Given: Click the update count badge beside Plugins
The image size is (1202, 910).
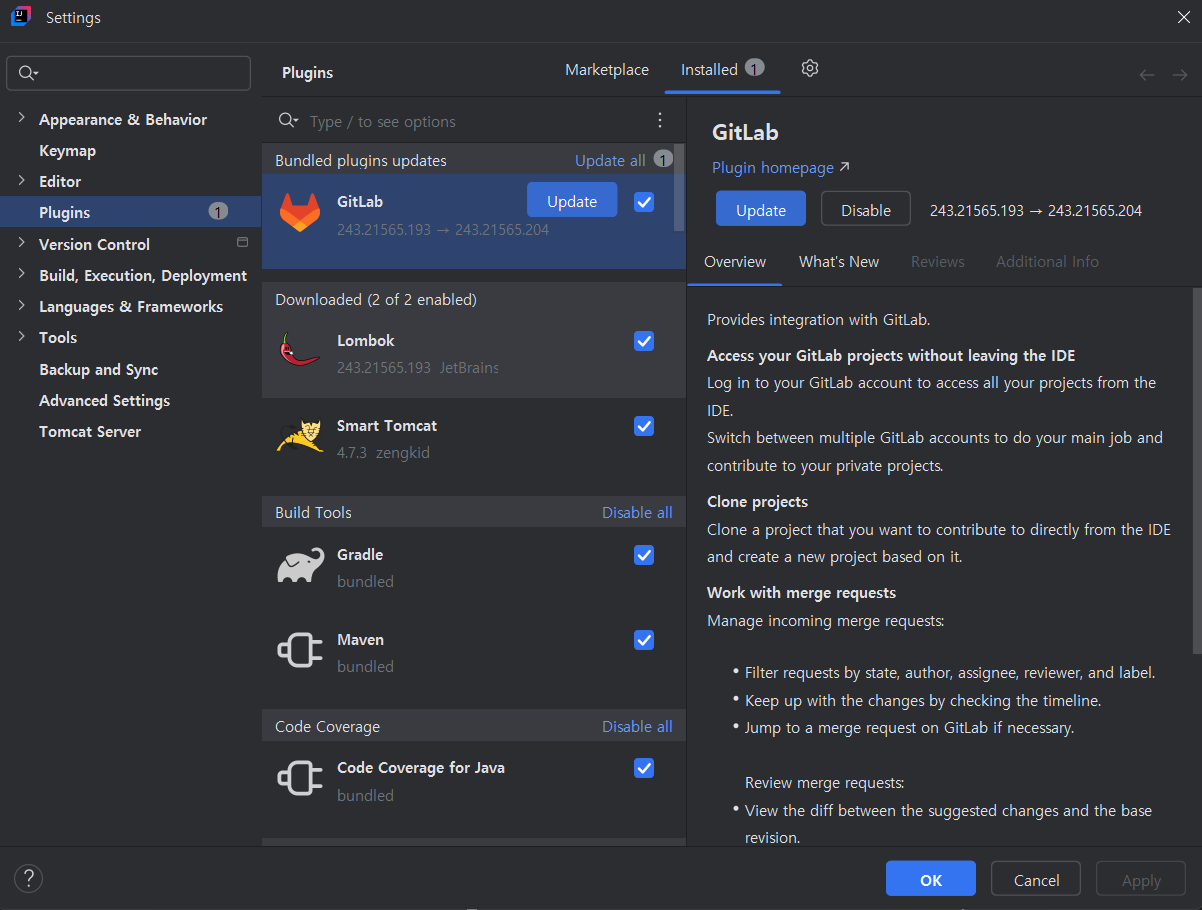Looking at the screenshot, I should point(218,211).
